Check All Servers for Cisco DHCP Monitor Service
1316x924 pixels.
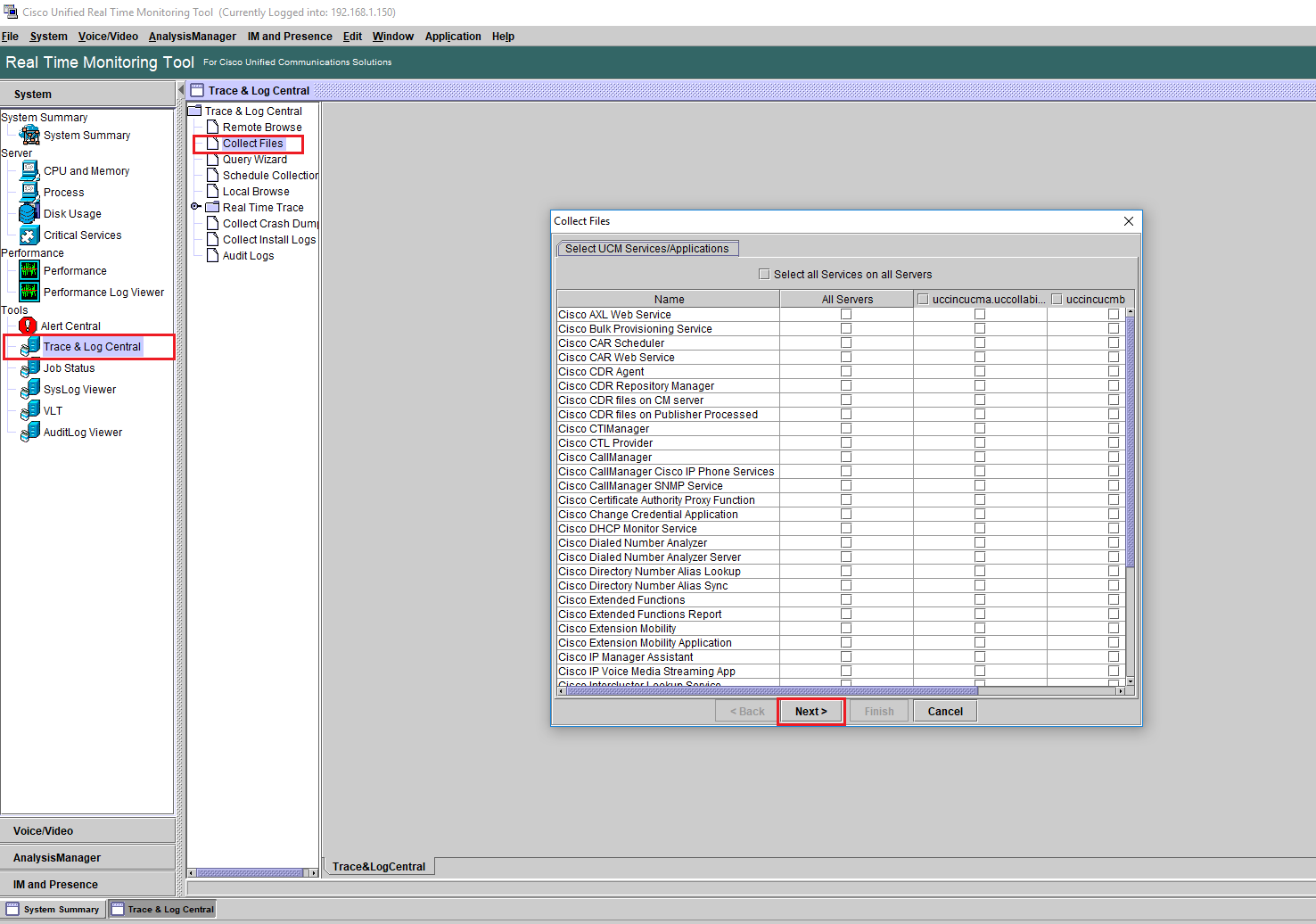[x=846, y=528]
